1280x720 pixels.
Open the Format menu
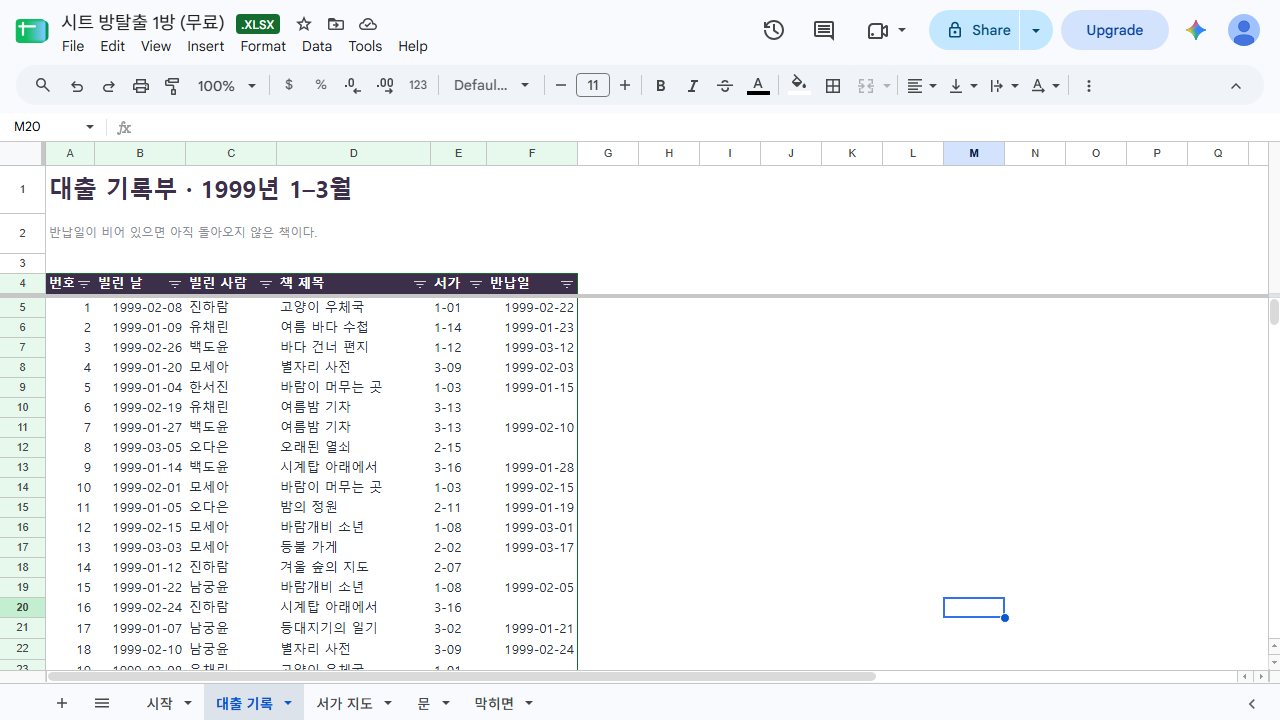click(263, 46)
